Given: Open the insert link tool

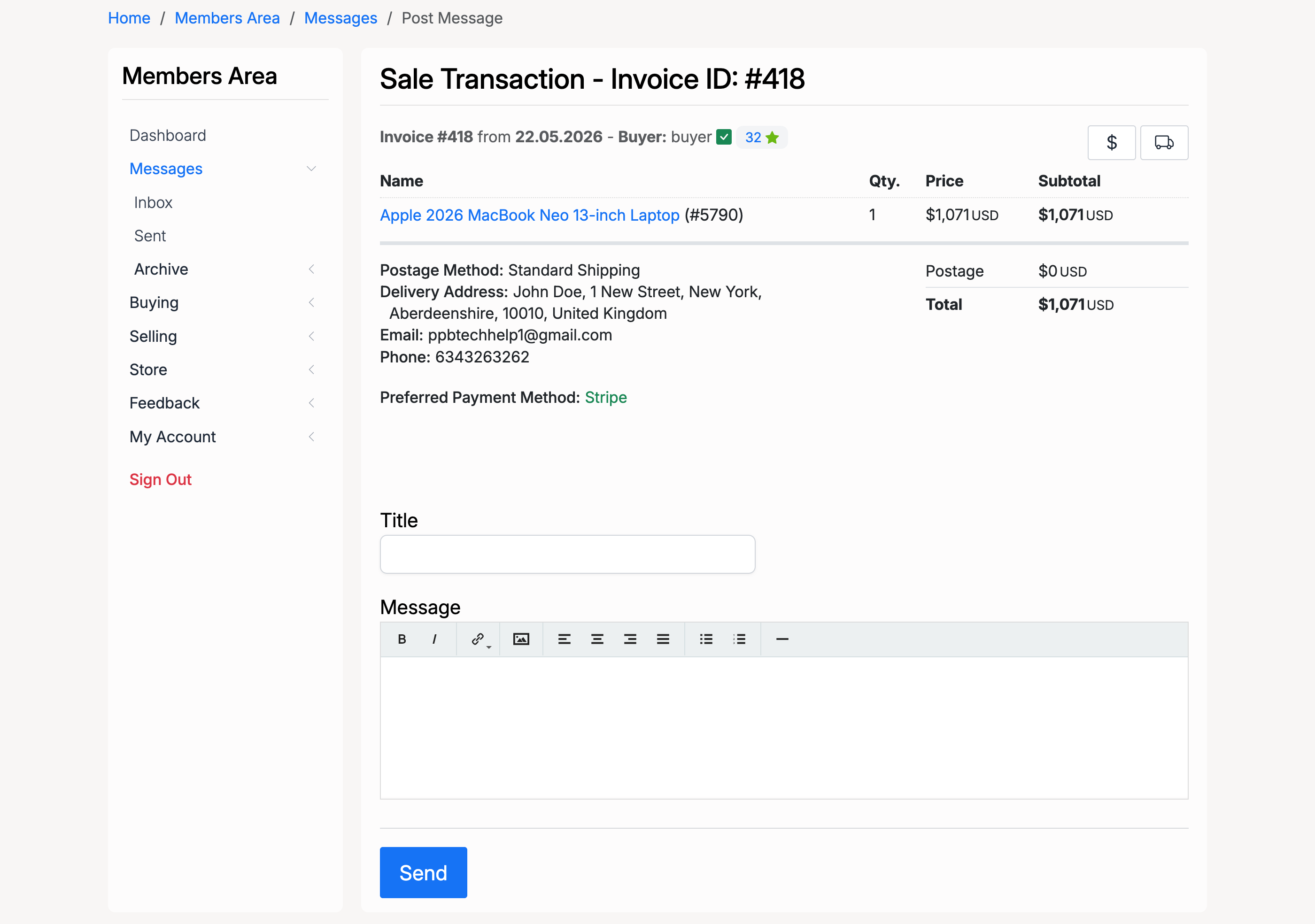Looking at the screenshot, I should click(479, 639).
